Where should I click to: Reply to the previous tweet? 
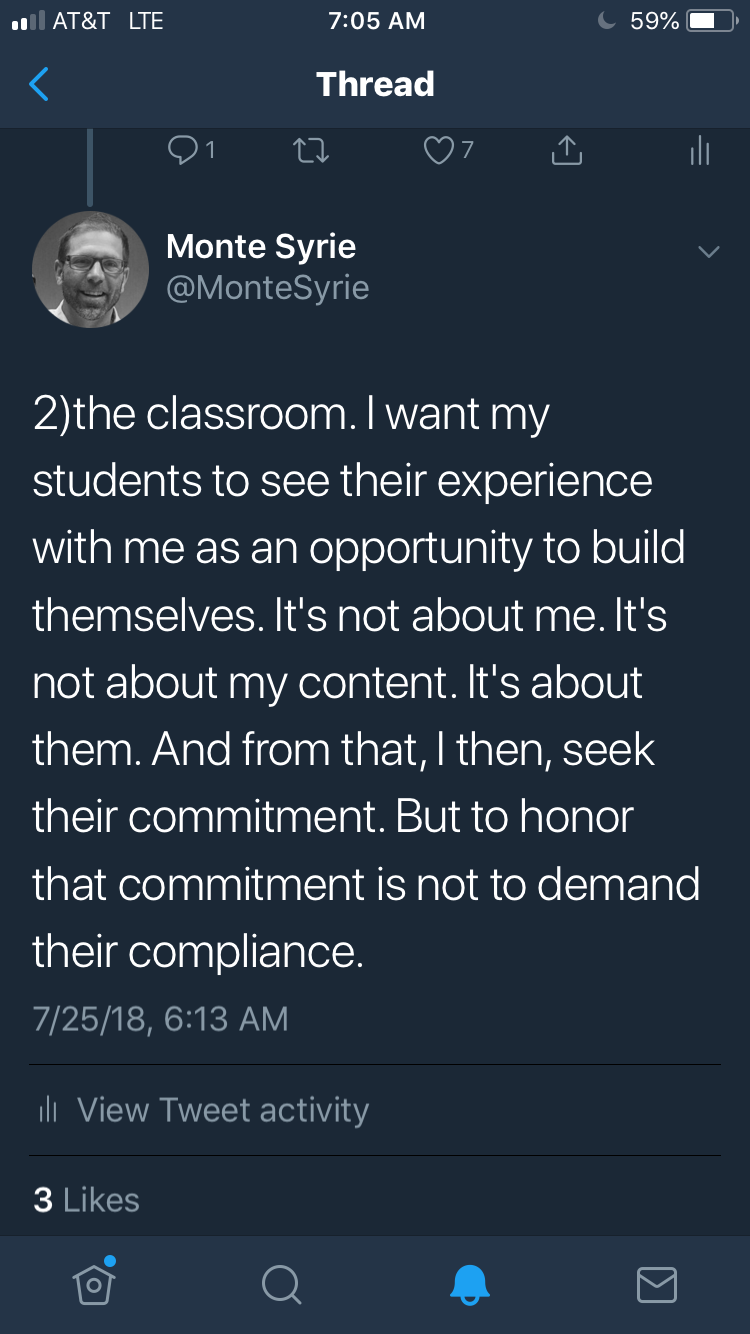(x=184, y=150)
